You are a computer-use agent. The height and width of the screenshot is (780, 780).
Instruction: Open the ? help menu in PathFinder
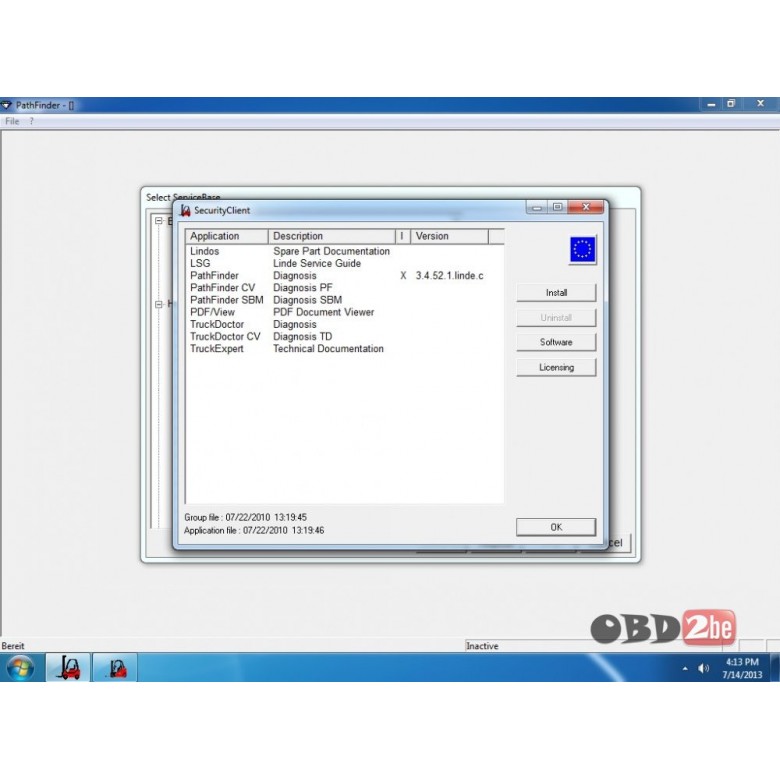[31, 121]
